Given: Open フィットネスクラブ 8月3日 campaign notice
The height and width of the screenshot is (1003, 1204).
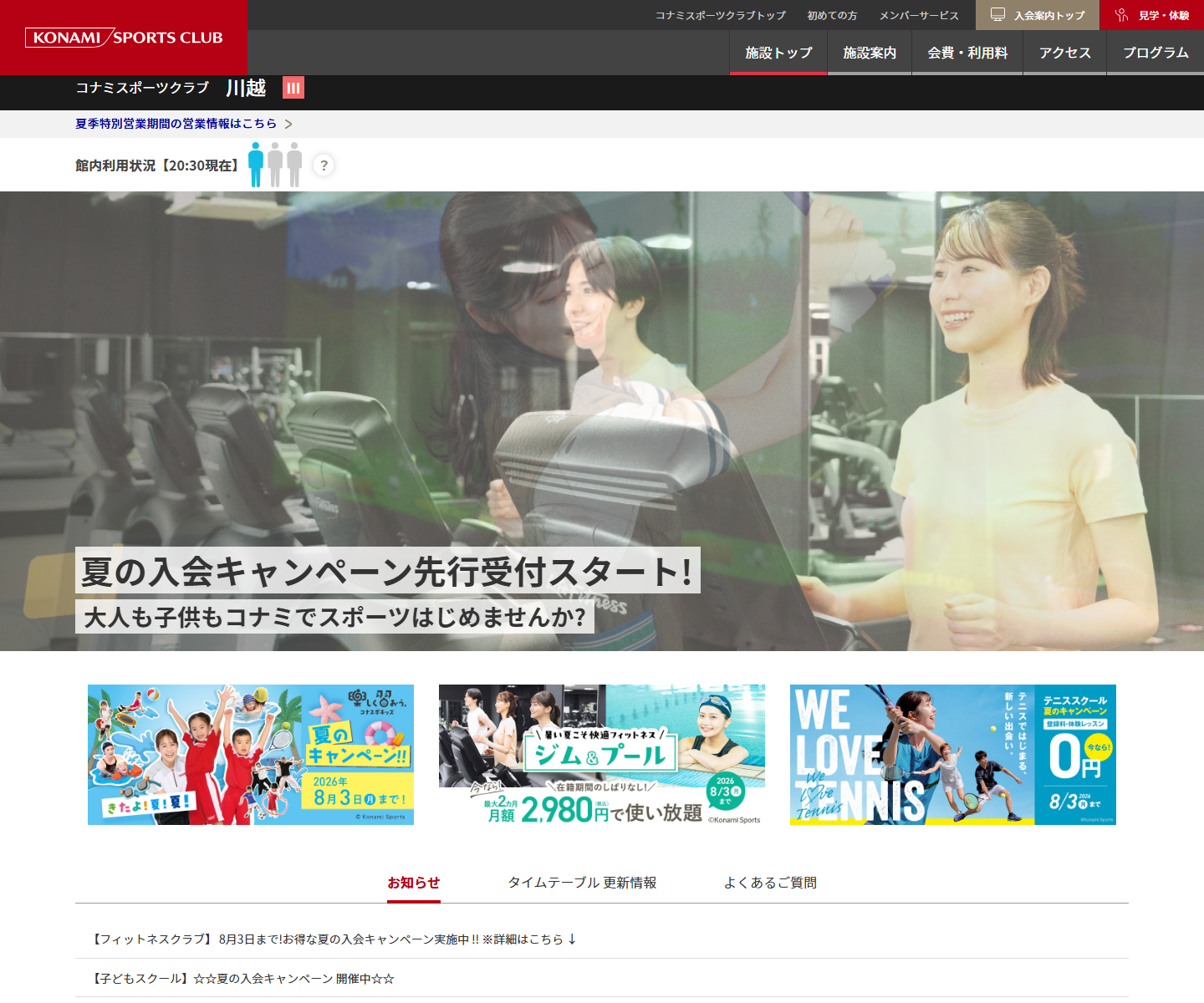Looking at the screenshot, I should [x=334, y=939].
